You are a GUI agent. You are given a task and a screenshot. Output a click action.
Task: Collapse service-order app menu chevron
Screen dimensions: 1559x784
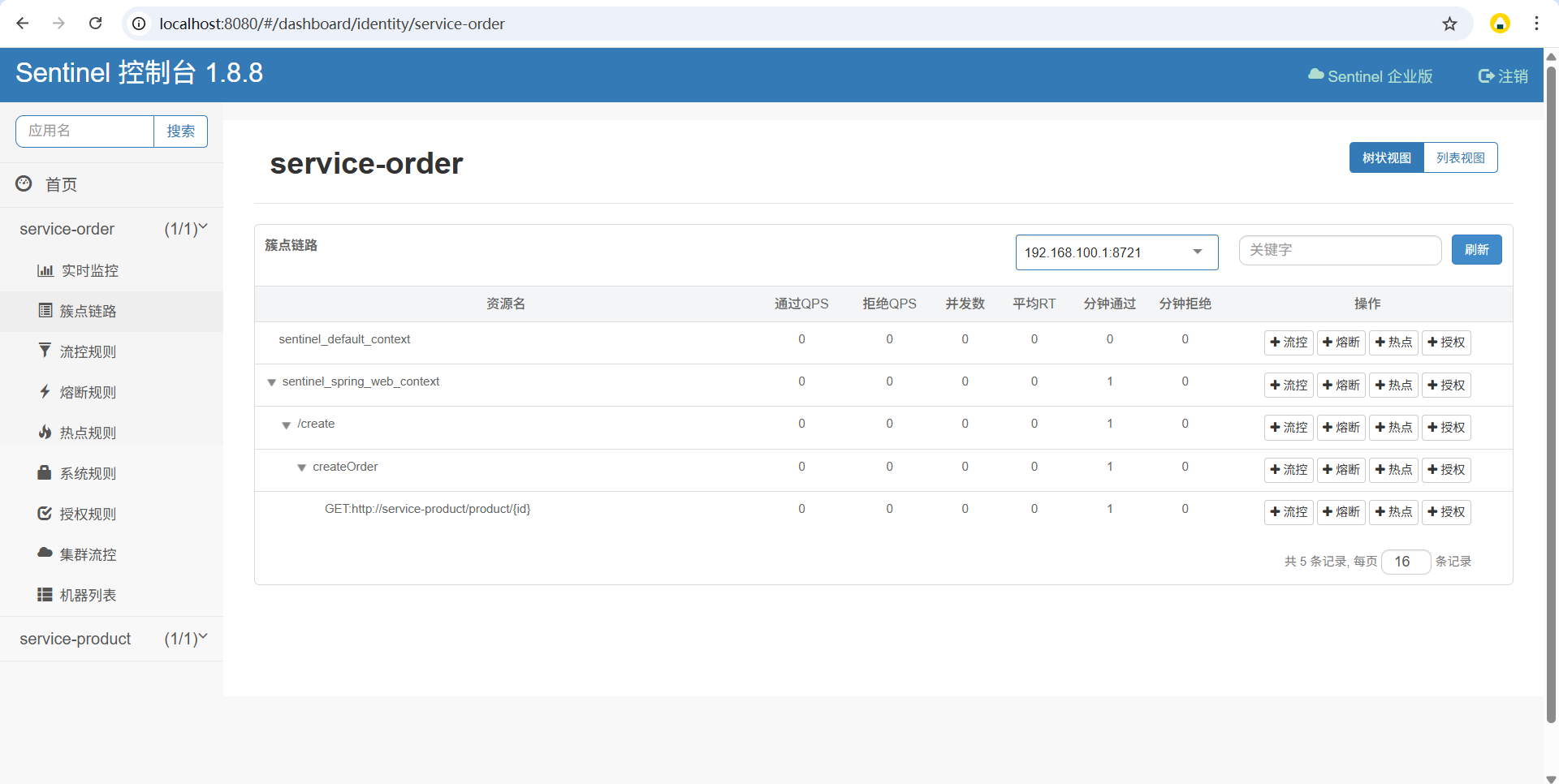(x=203, y=227)
